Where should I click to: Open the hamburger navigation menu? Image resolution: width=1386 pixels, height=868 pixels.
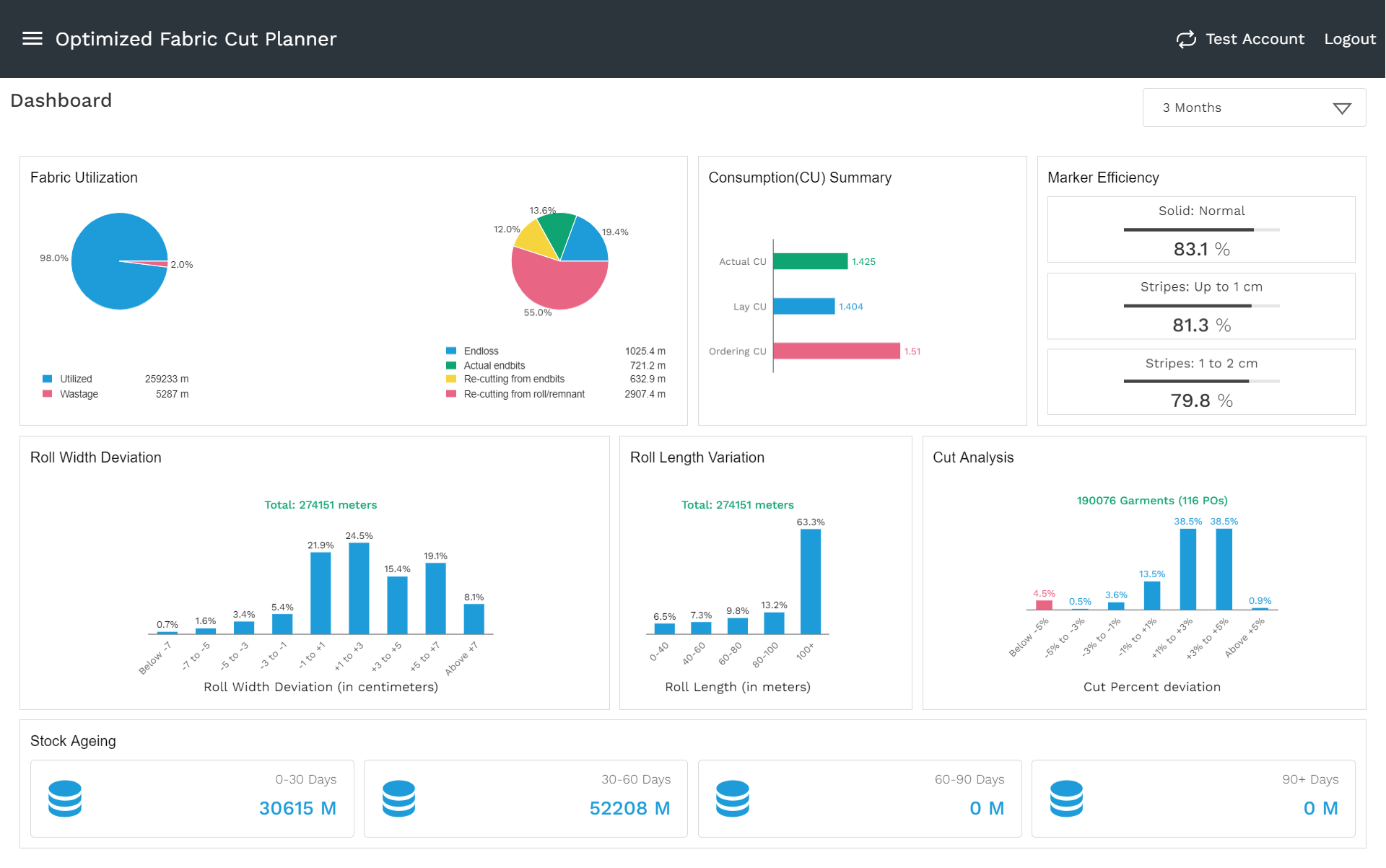tap(32, 39)
